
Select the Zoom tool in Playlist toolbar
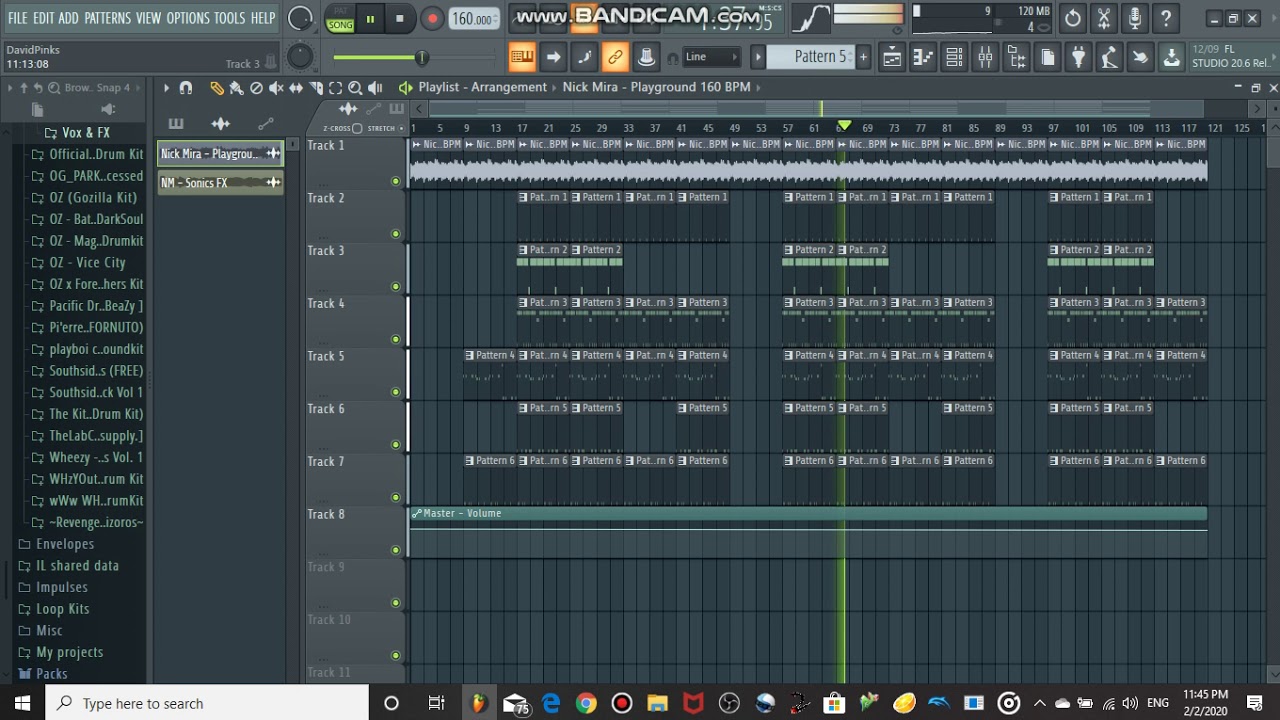coord(355,88)
